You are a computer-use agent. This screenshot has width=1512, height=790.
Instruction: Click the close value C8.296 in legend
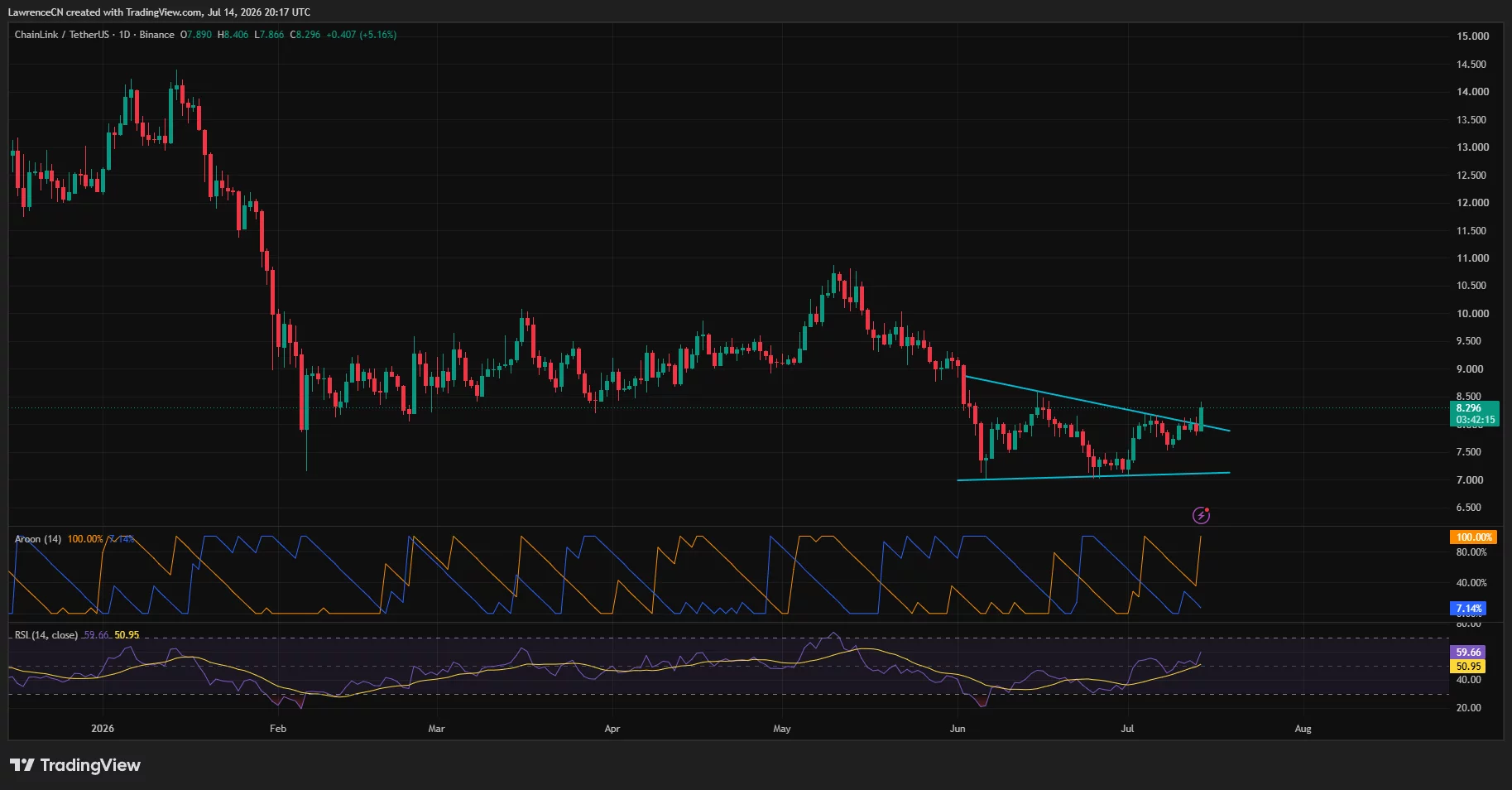pyautogui.click(x=305, y=35)
